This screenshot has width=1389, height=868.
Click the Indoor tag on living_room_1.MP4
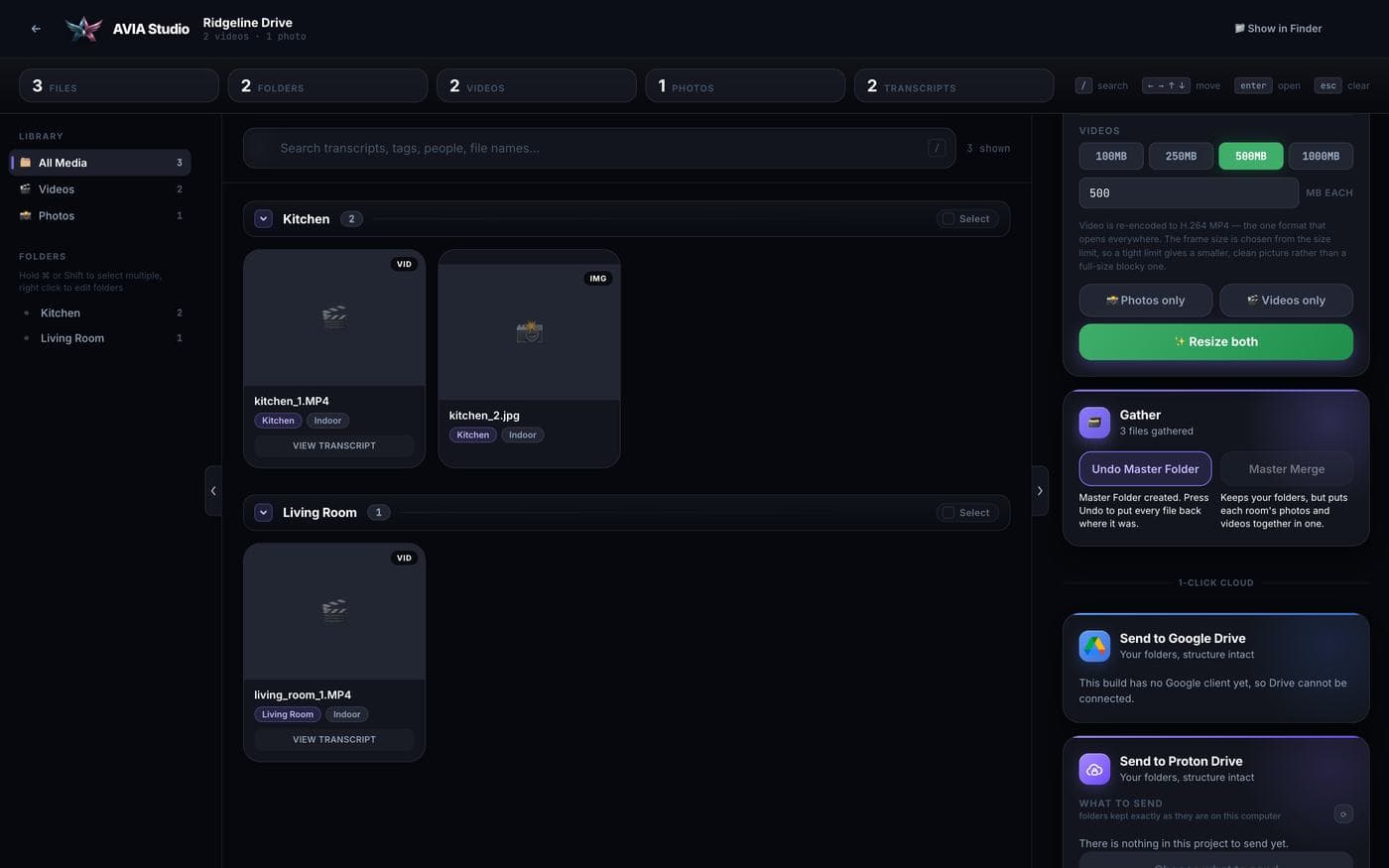tap(347, 714)
